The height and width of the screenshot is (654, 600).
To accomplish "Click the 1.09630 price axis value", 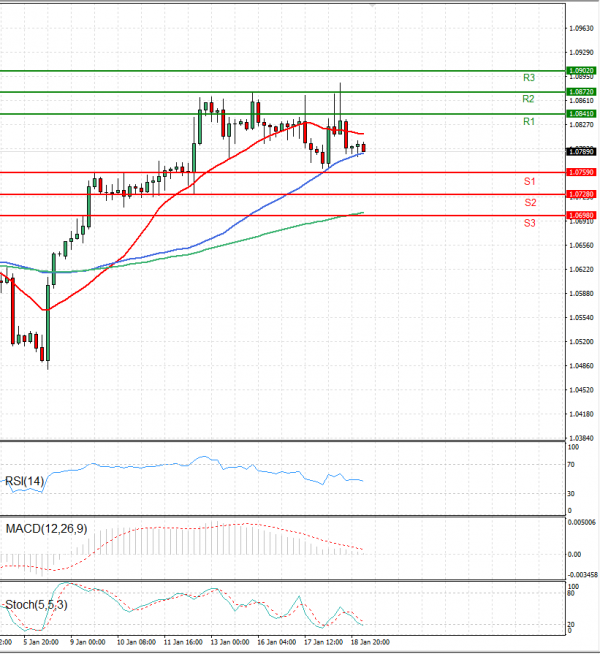I will tap(582, 28).
